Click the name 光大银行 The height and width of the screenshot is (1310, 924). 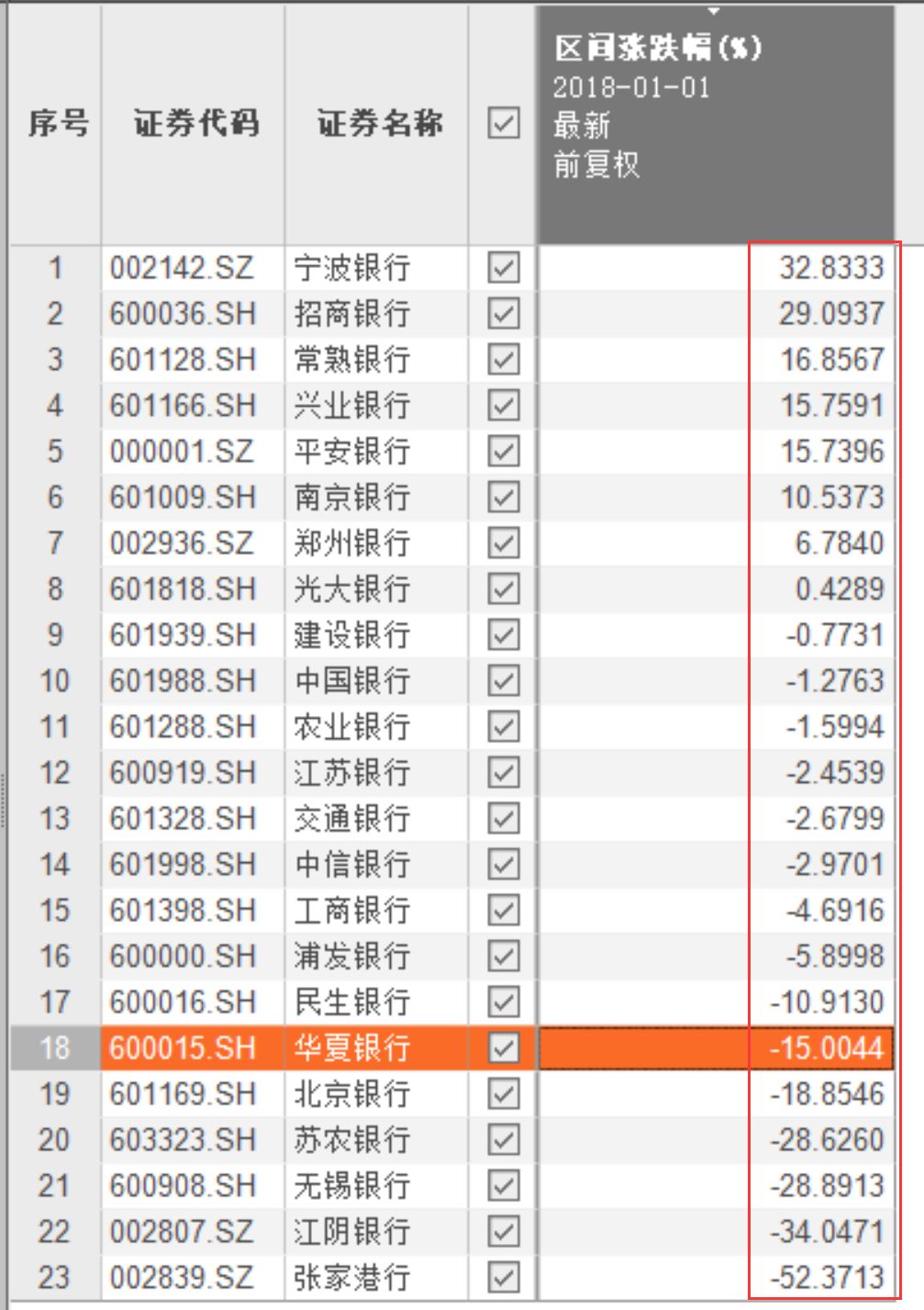coord(351,589)
